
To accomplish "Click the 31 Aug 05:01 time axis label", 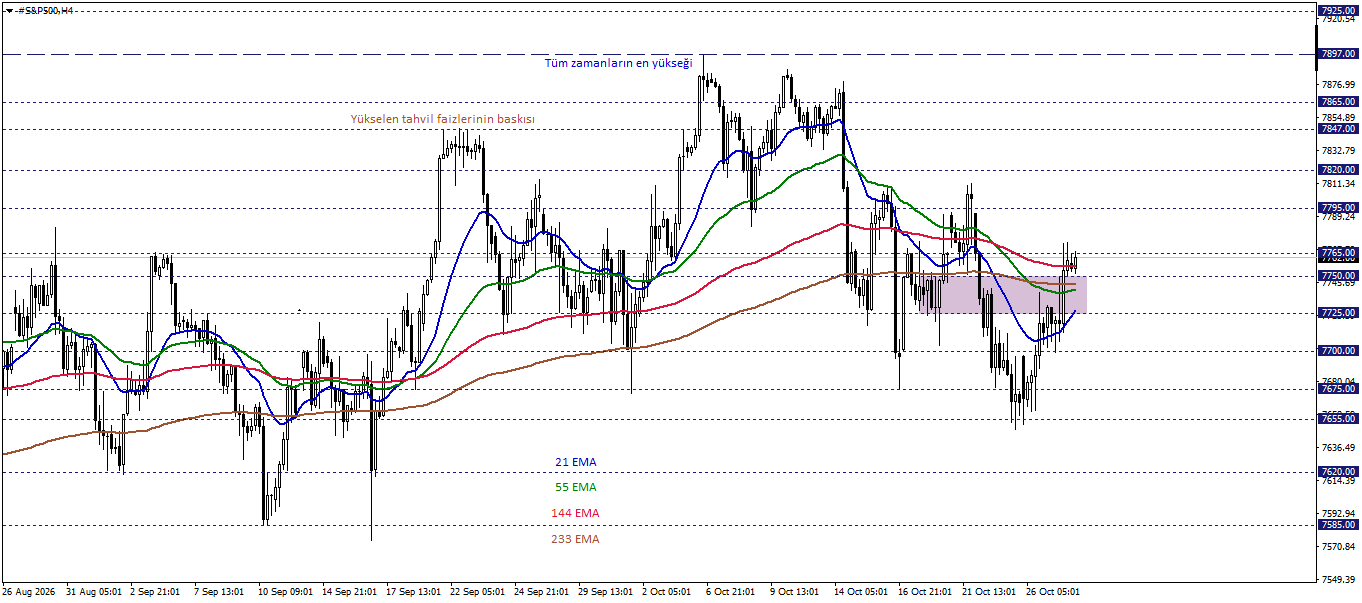I will point(94,592).
